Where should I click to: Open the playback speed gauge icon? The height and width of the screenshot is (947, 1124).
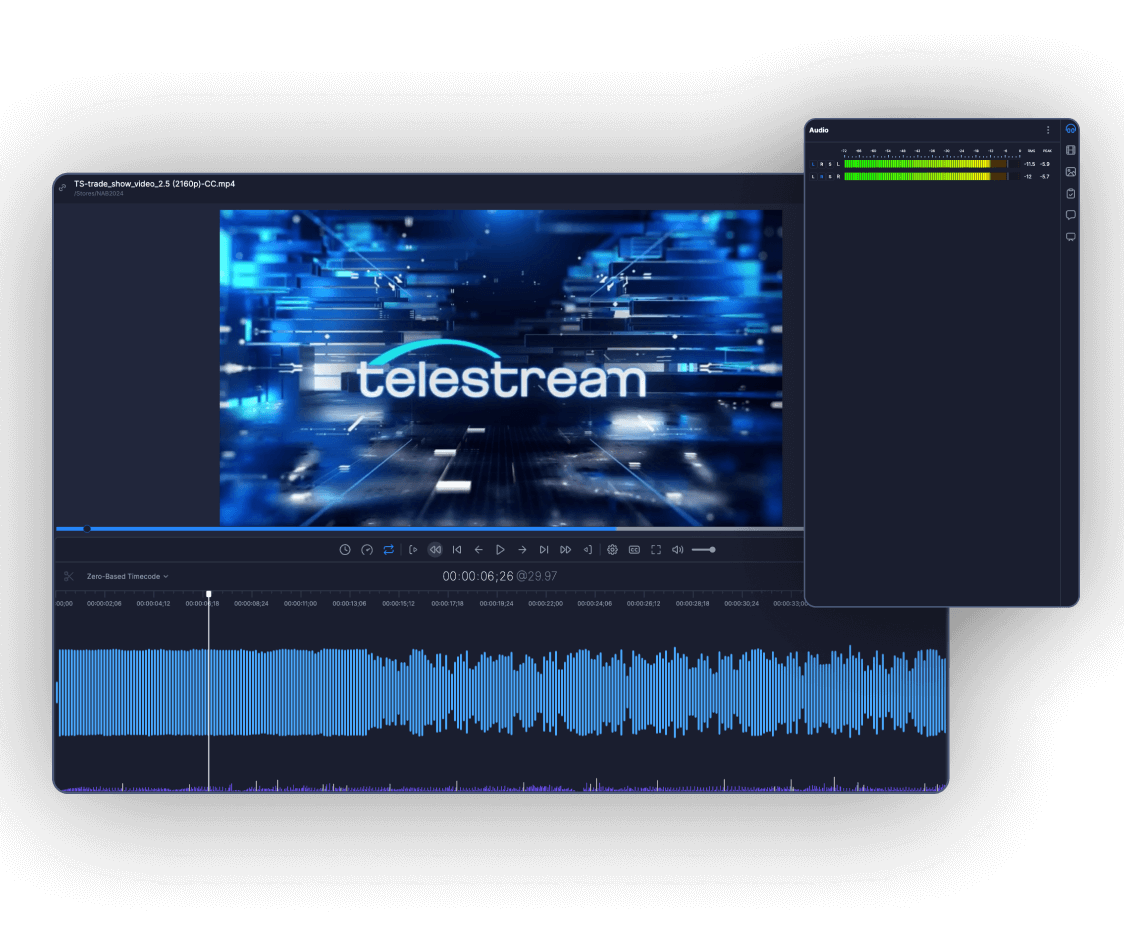(x=367, y=550)
